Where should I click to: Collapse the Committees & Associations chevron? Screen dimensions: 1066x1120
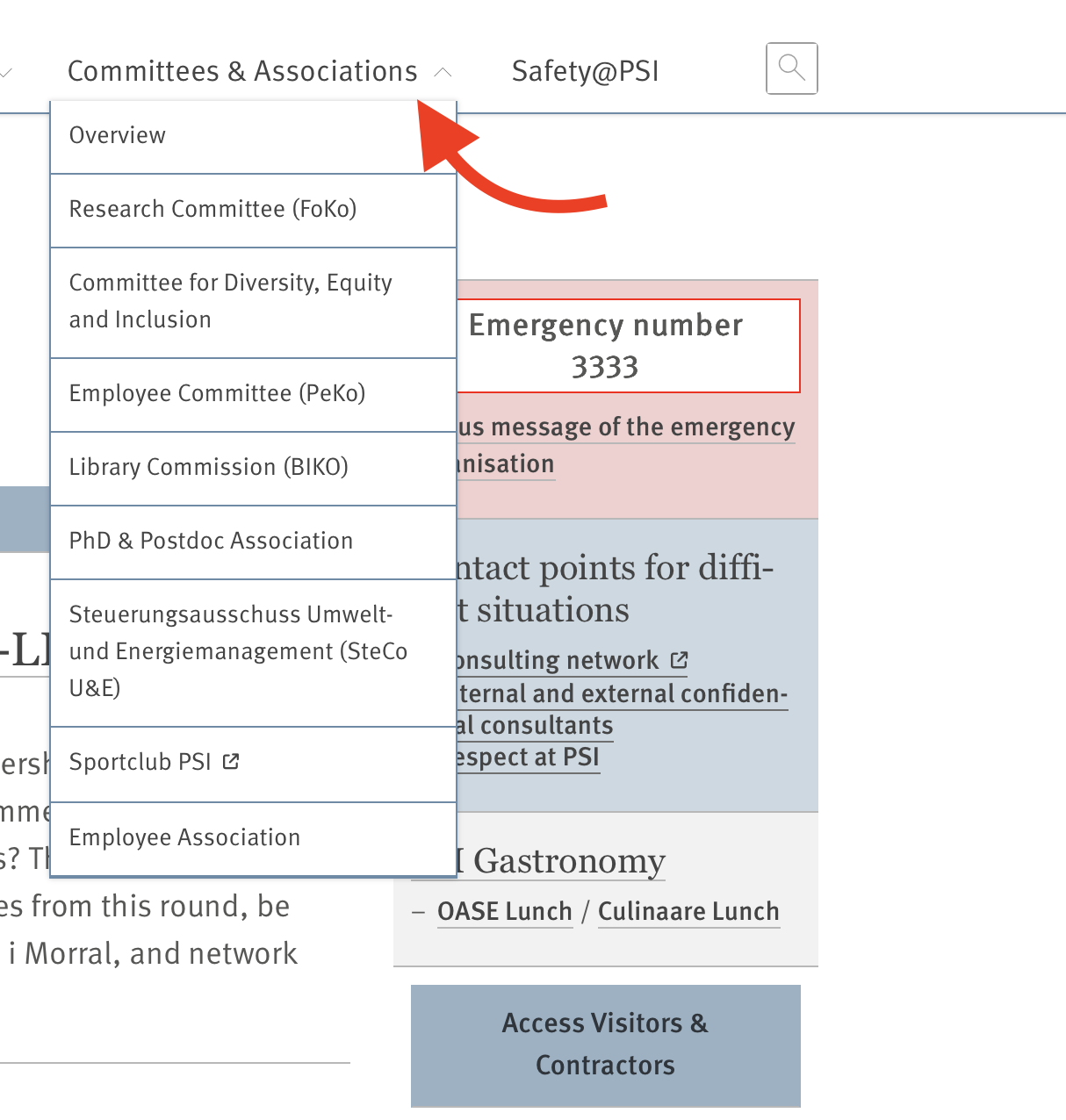443,72
